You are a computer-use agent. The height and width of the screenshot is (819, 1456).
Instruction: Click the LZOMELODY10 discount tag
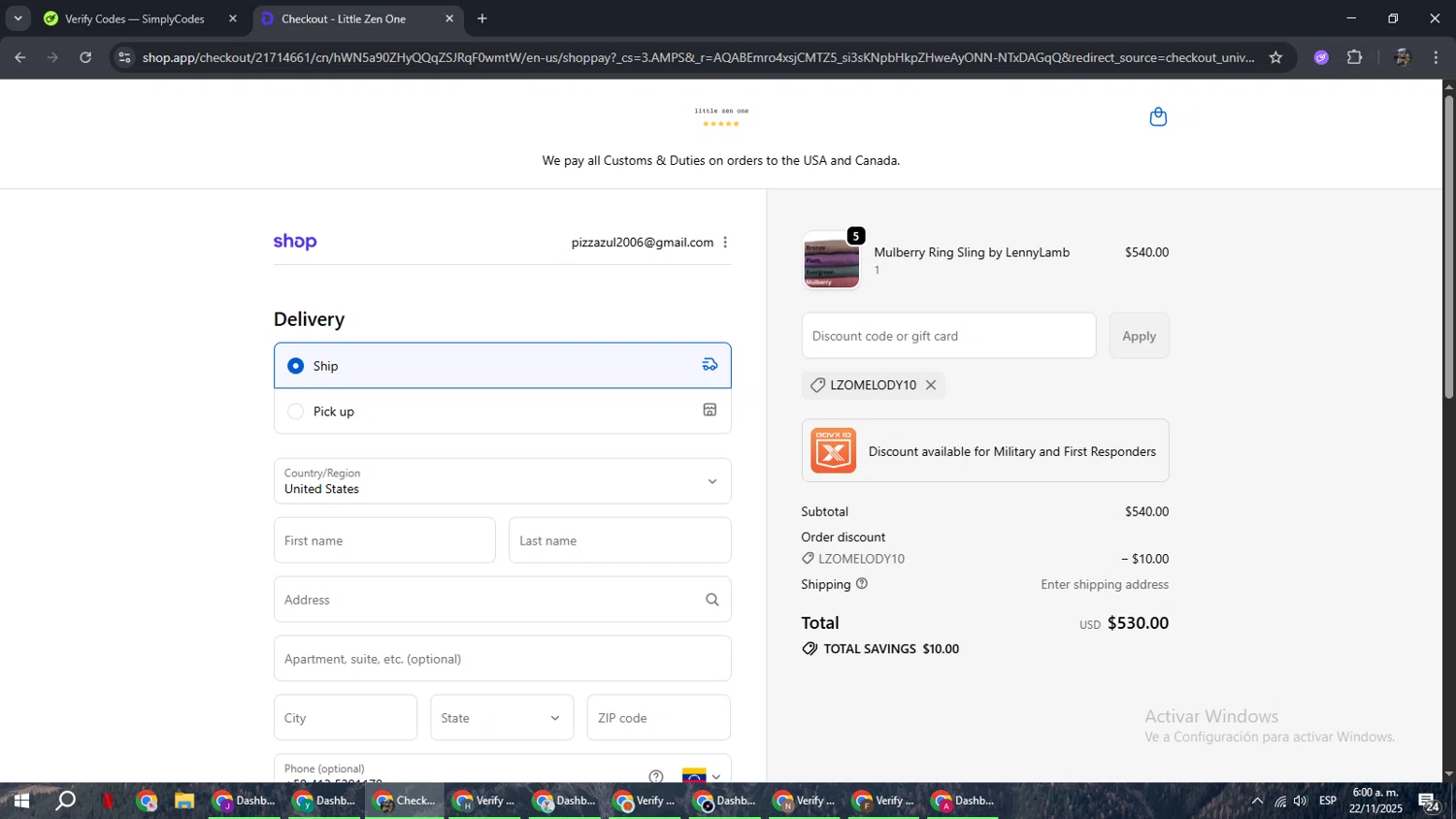(x=873, y=385)
